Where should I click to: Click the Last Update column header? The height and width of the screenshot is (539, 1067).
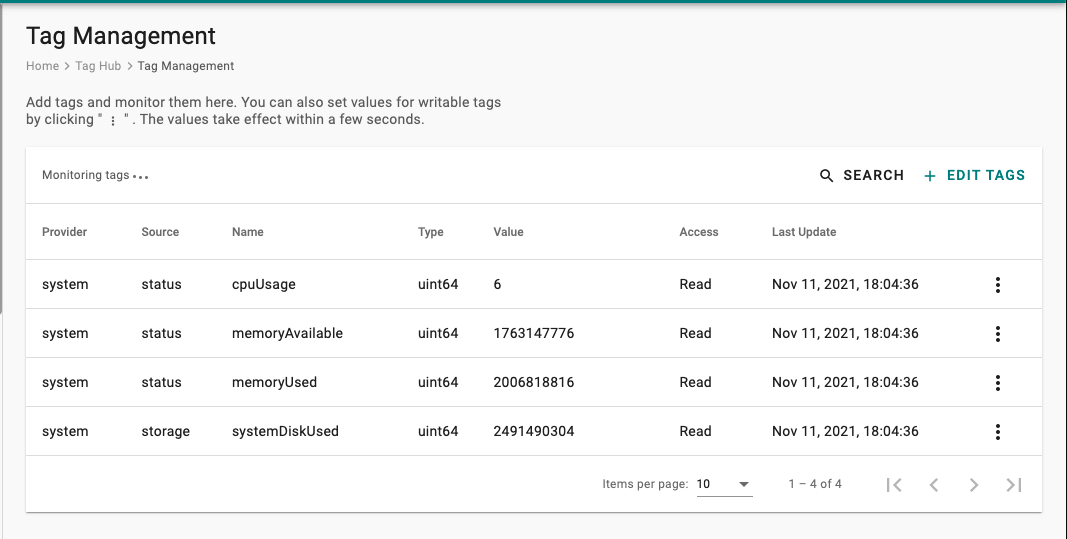pyautogui.click(x=804, y=232)
